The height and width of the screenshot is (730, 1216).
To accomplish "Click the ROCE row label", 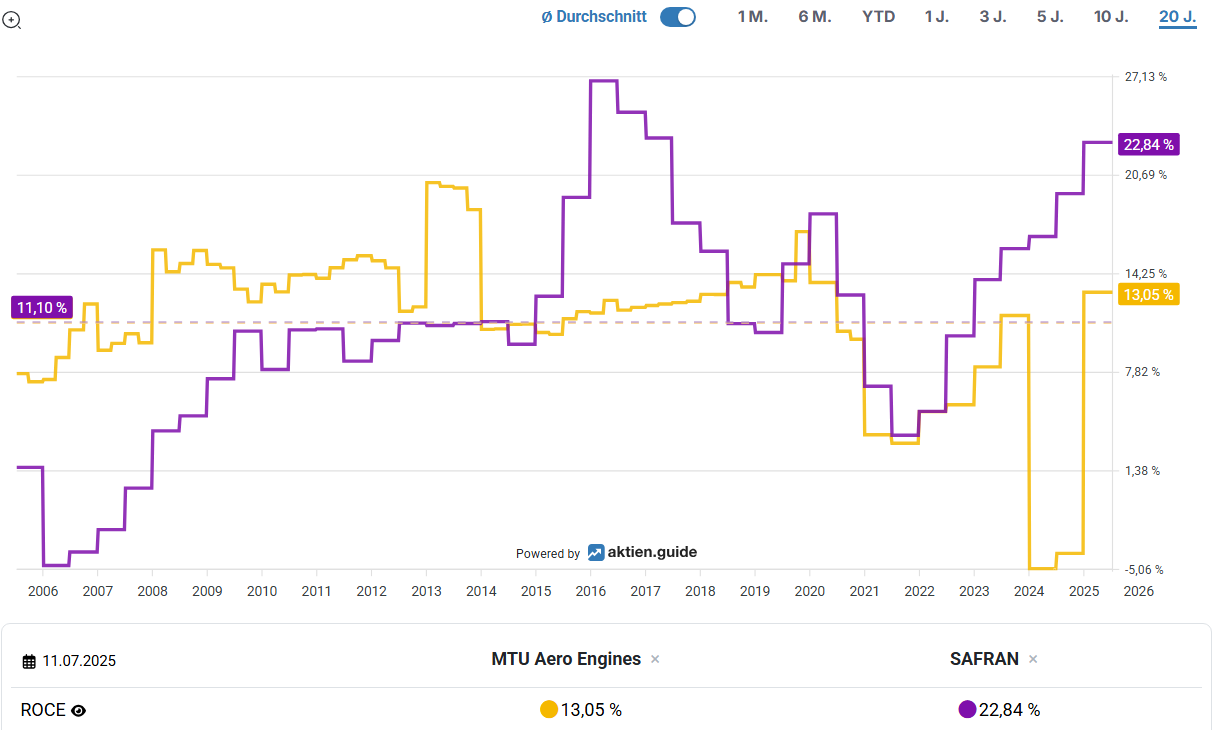I will [x=42, y=711].
